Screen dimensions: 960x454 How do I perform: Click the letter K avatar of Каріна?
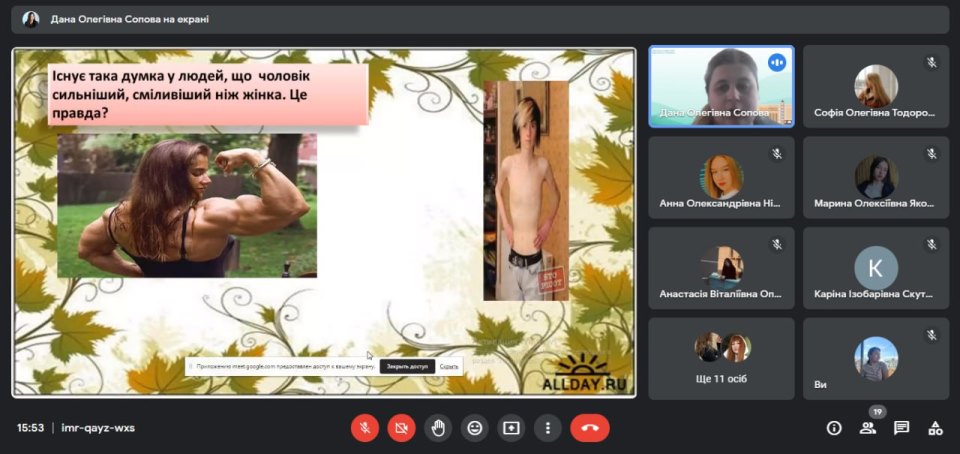coord(876,268)
